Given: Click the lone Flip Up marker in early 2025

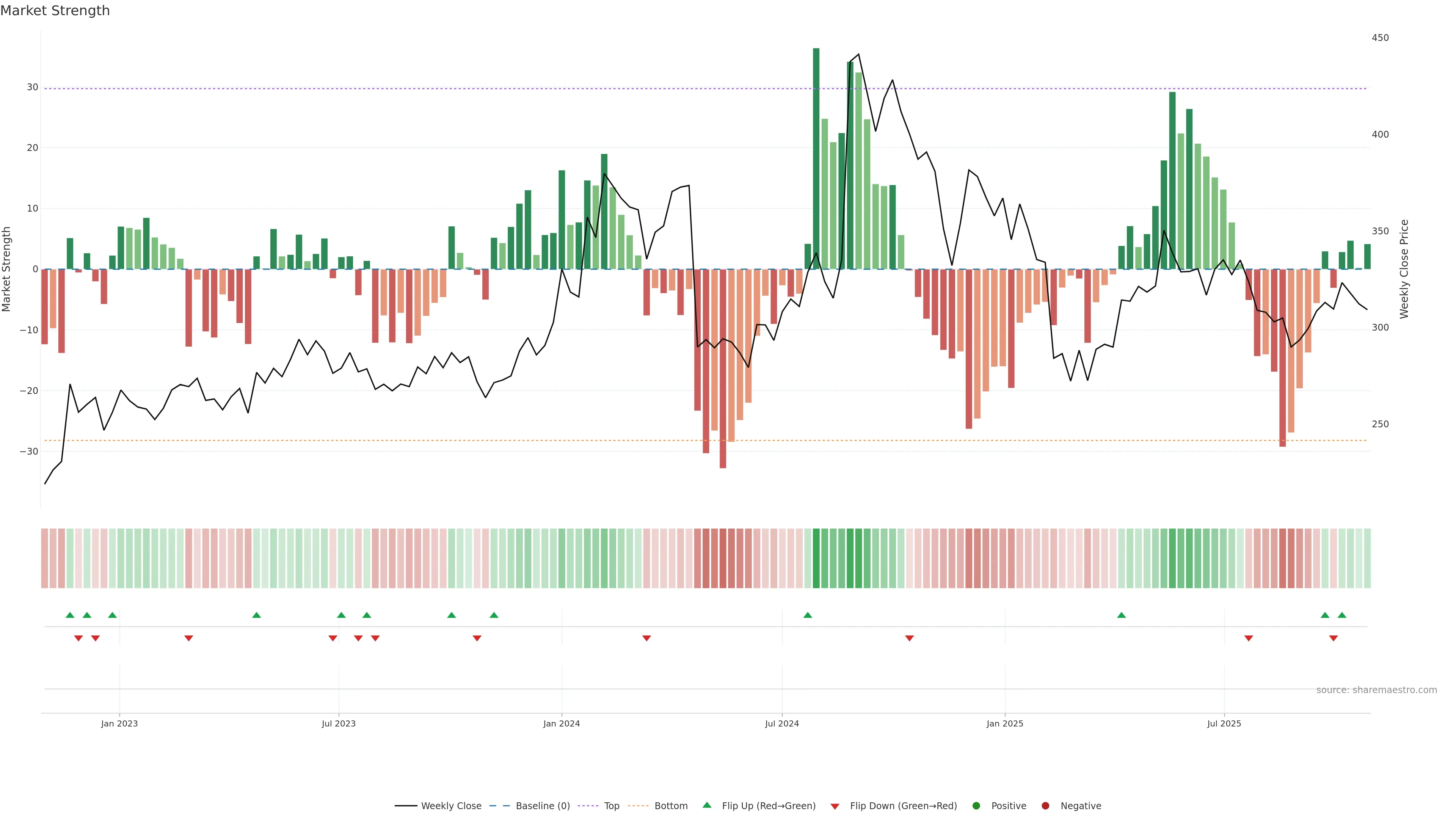Looking at the screenshot, I should pos(1122,615).
